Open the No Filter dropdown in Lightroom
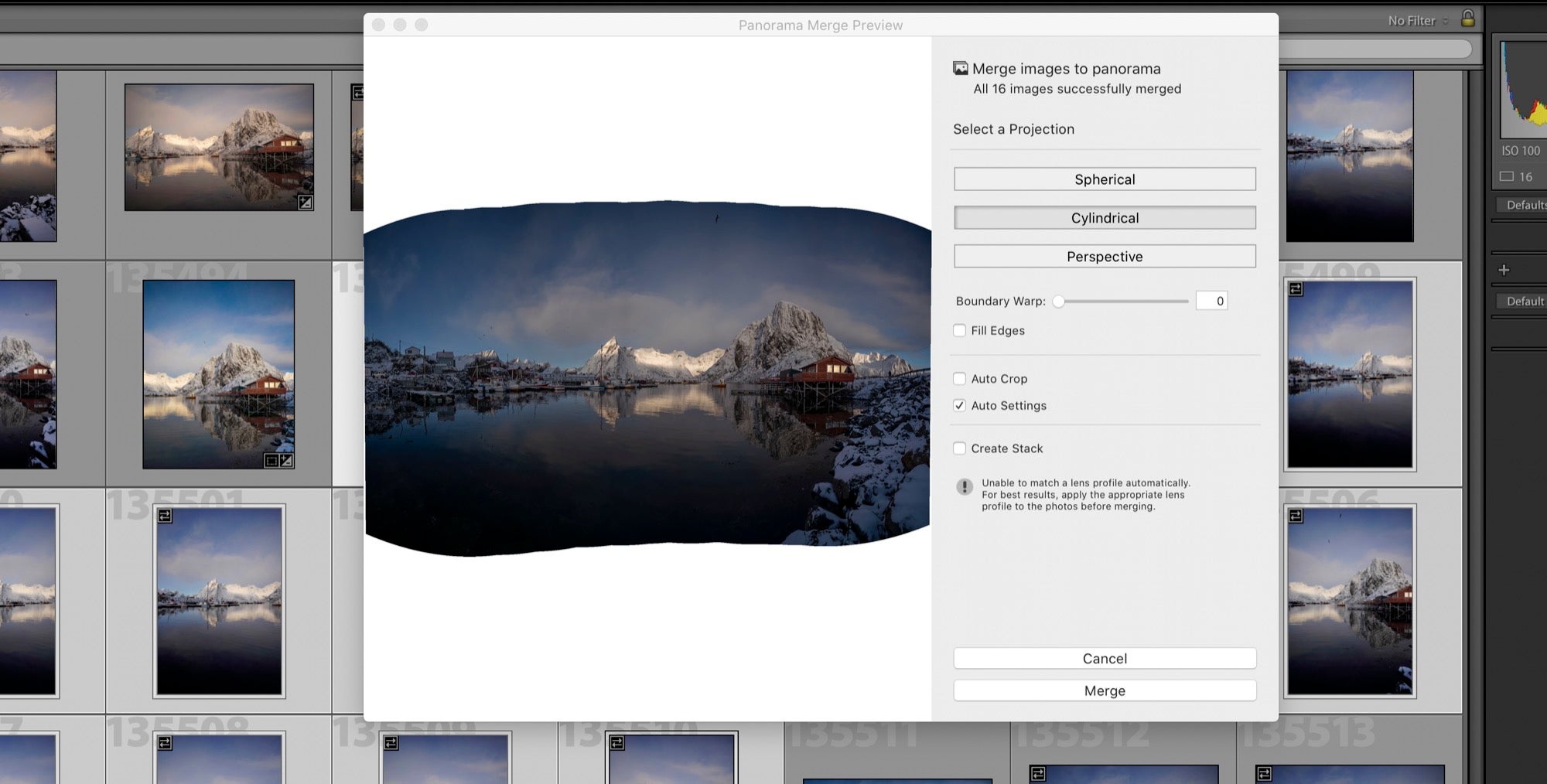1547x784 pixels. point(1418,21)
